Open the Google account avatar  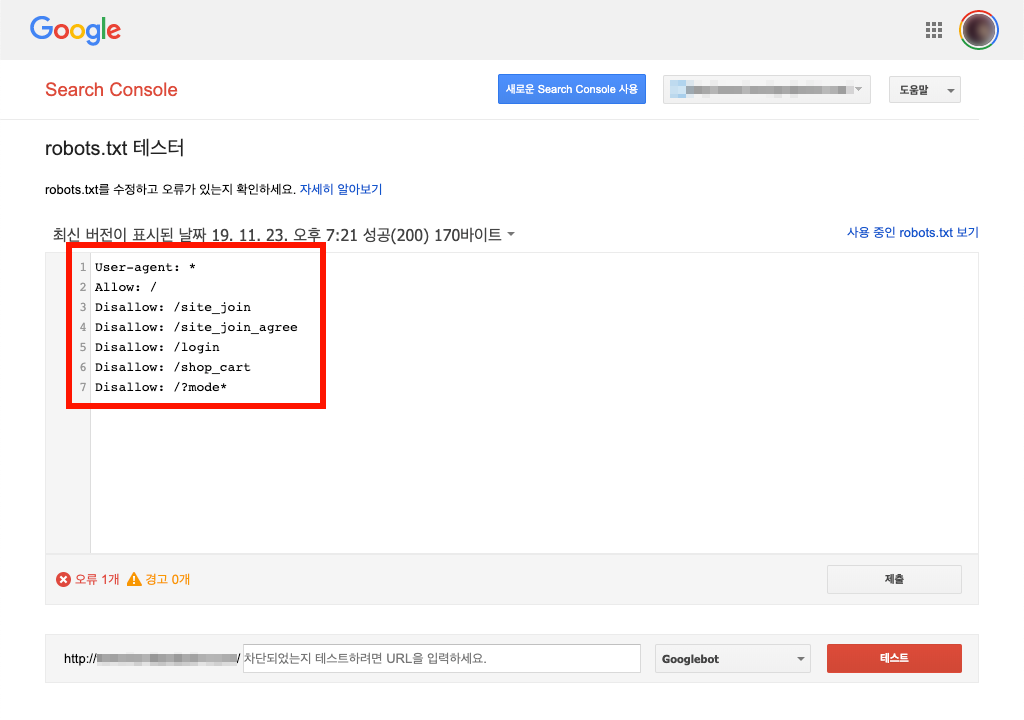(x=978, y=30)
